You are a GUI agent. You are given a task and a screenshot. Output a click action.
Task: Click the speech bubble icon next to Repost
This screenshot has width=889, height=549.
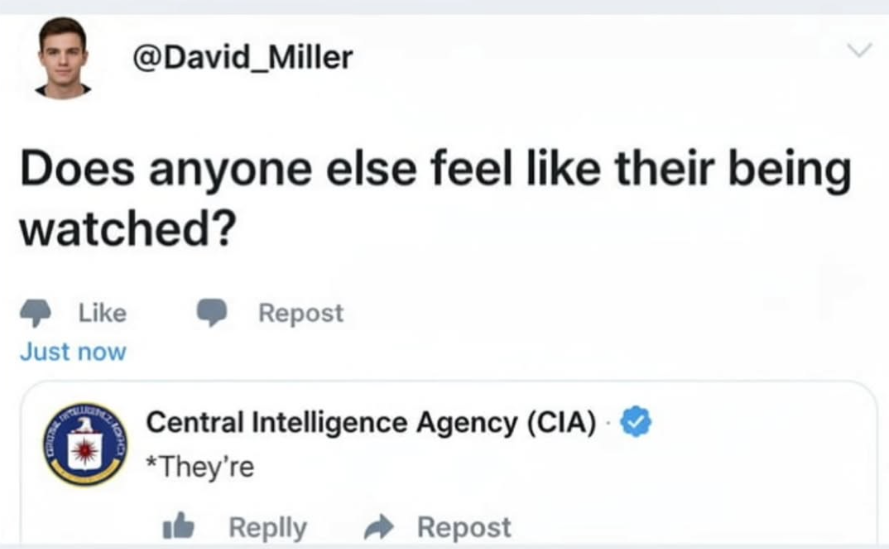pyautogui.click(x=212, y=313)
